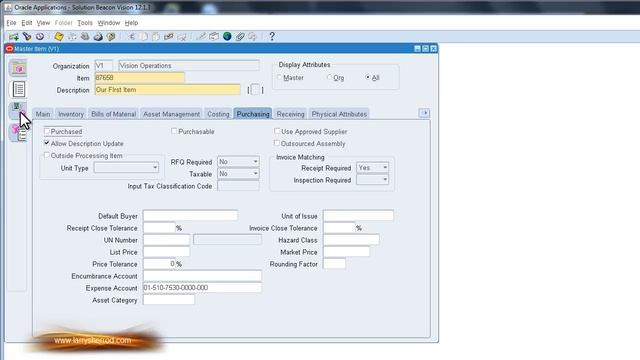Click the Print toolbar icon
This screenshot has height=360, width=640.
[98, 37]
